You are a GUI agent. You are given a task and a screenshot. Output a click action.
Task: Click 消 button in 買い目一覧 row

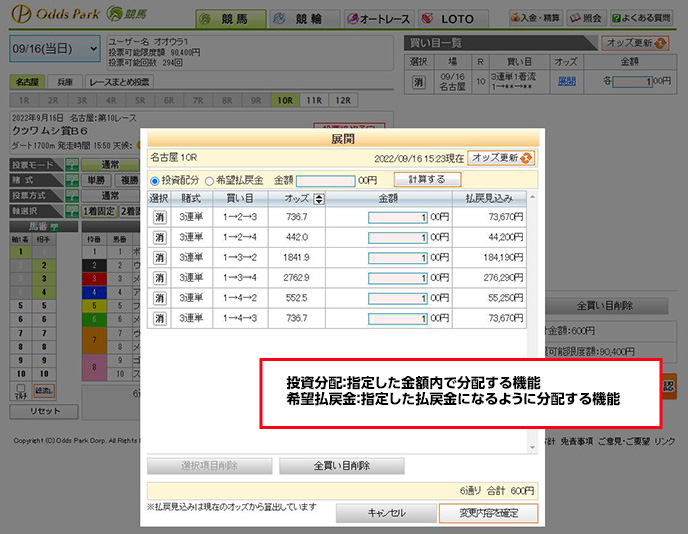[419, 82]
